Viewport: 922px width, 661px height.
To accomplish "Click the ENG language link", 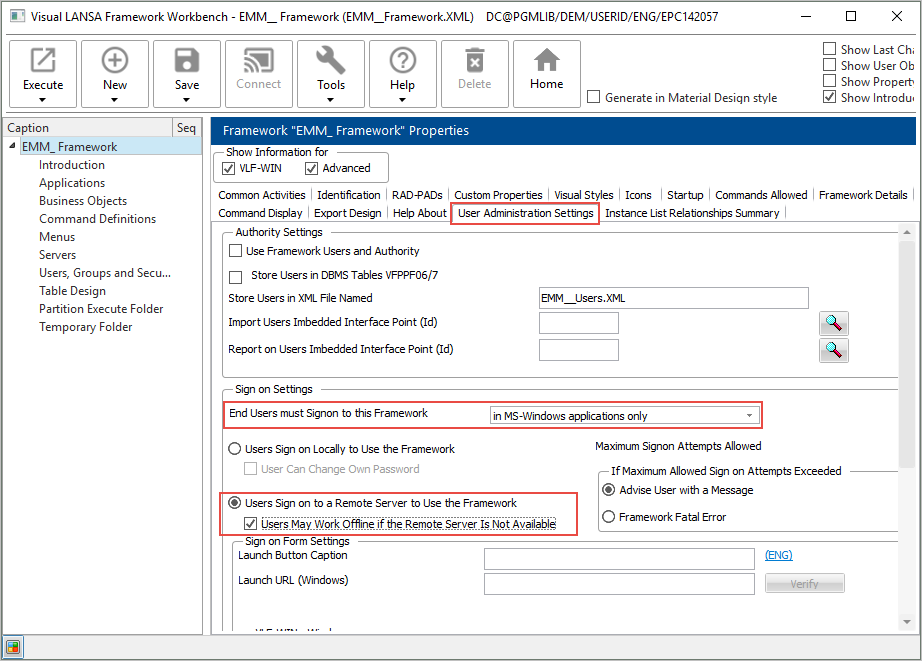I will tap(778, 556).
